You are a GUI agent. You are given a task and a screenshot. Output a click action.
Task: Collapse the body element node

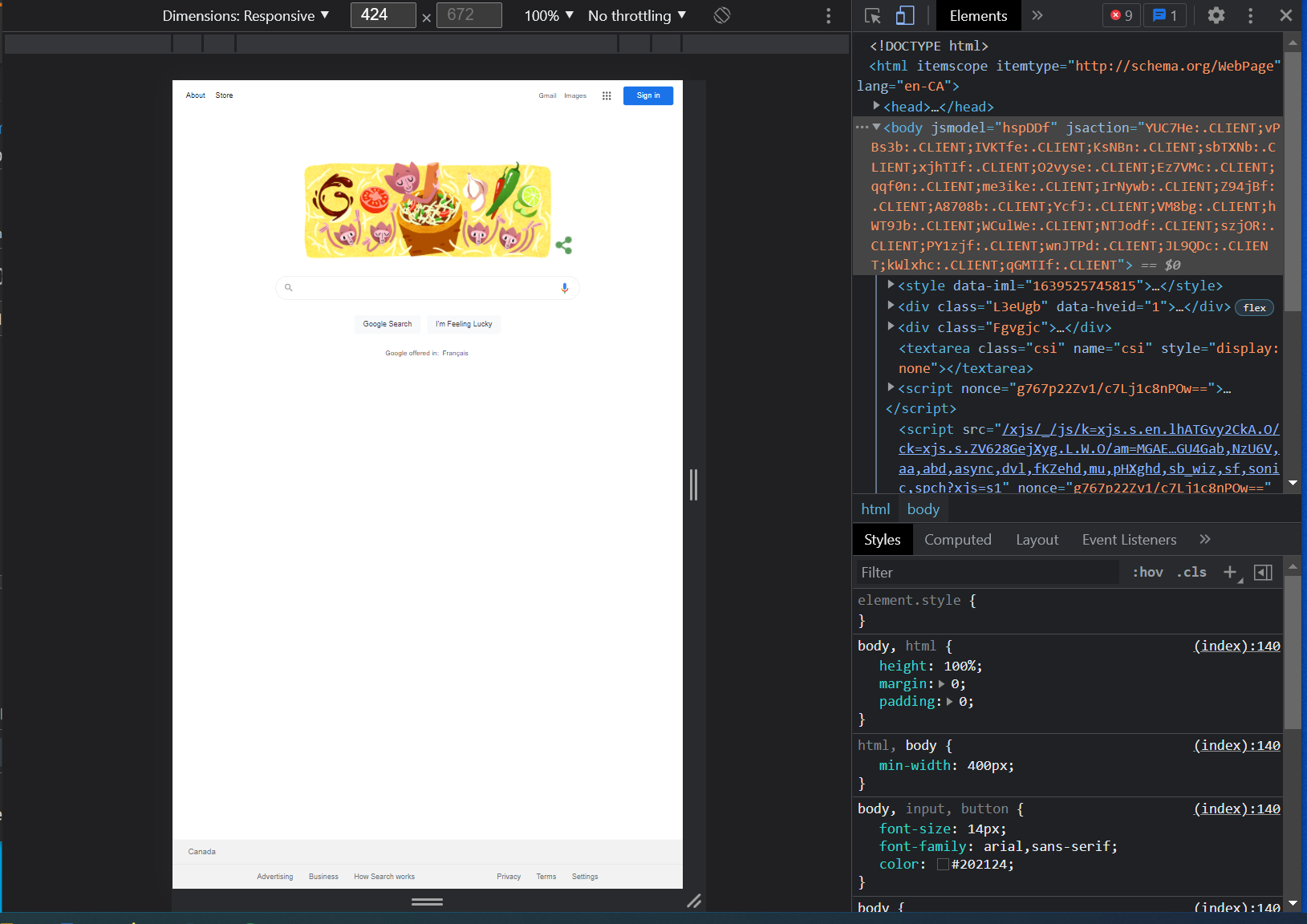click(x=877, y=127)
